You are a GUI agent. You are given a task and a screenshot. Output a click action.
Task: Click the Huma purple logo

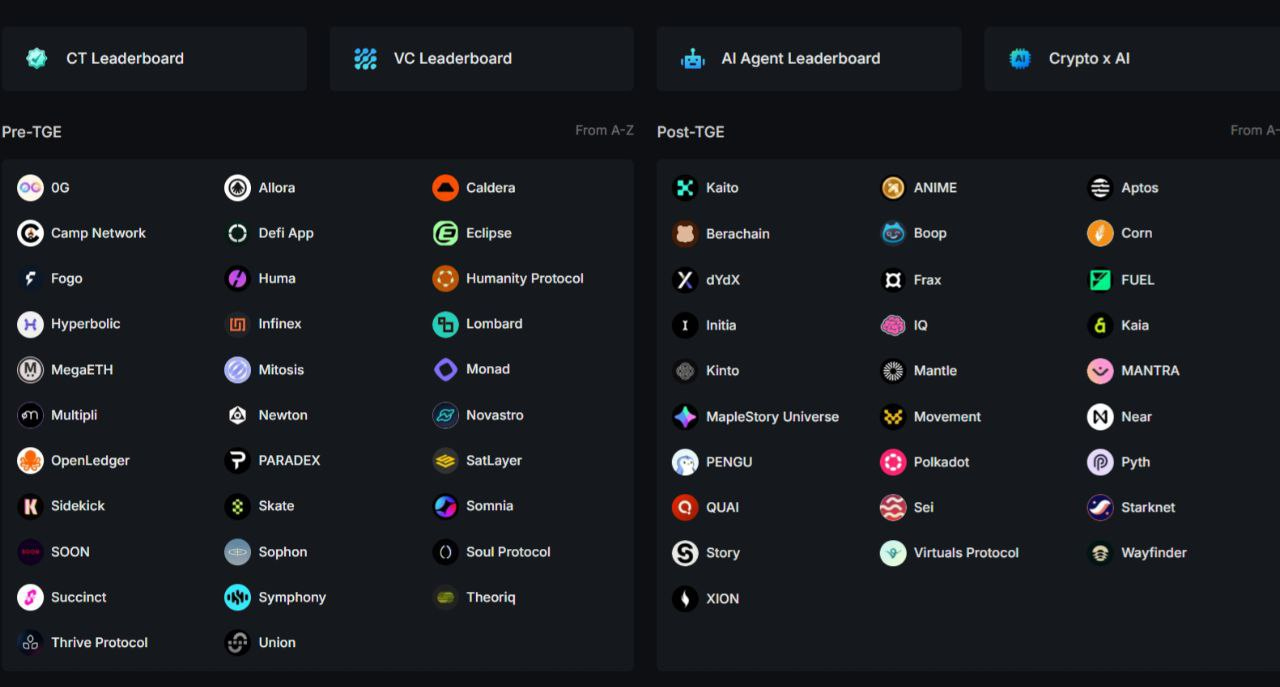237,278
